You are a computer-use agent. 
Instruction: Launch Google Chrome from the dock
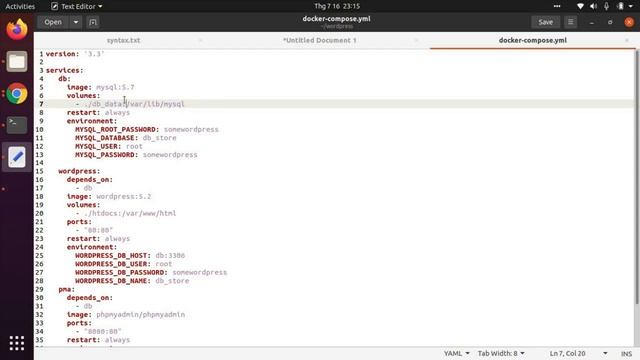point(17,93)
